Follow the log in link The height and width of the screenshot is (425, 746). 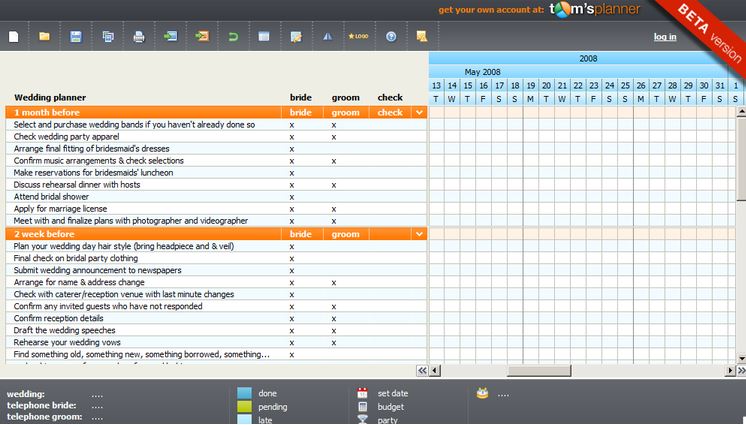(665, 37)
